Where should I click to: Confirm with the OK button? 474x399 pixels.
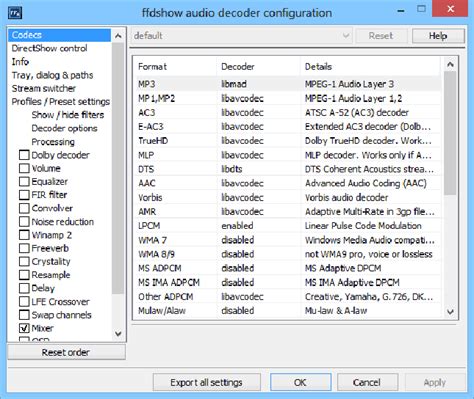coord(301,382)
